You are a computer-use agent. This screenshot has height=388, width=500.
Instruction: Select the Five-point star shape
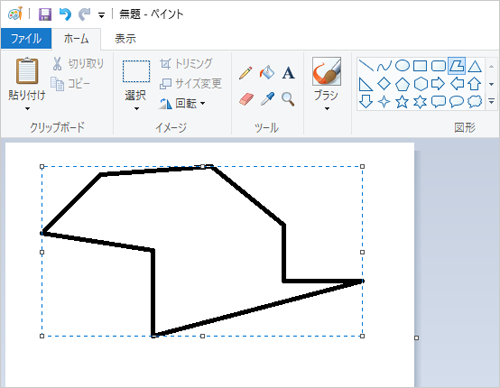pos(402,101)
